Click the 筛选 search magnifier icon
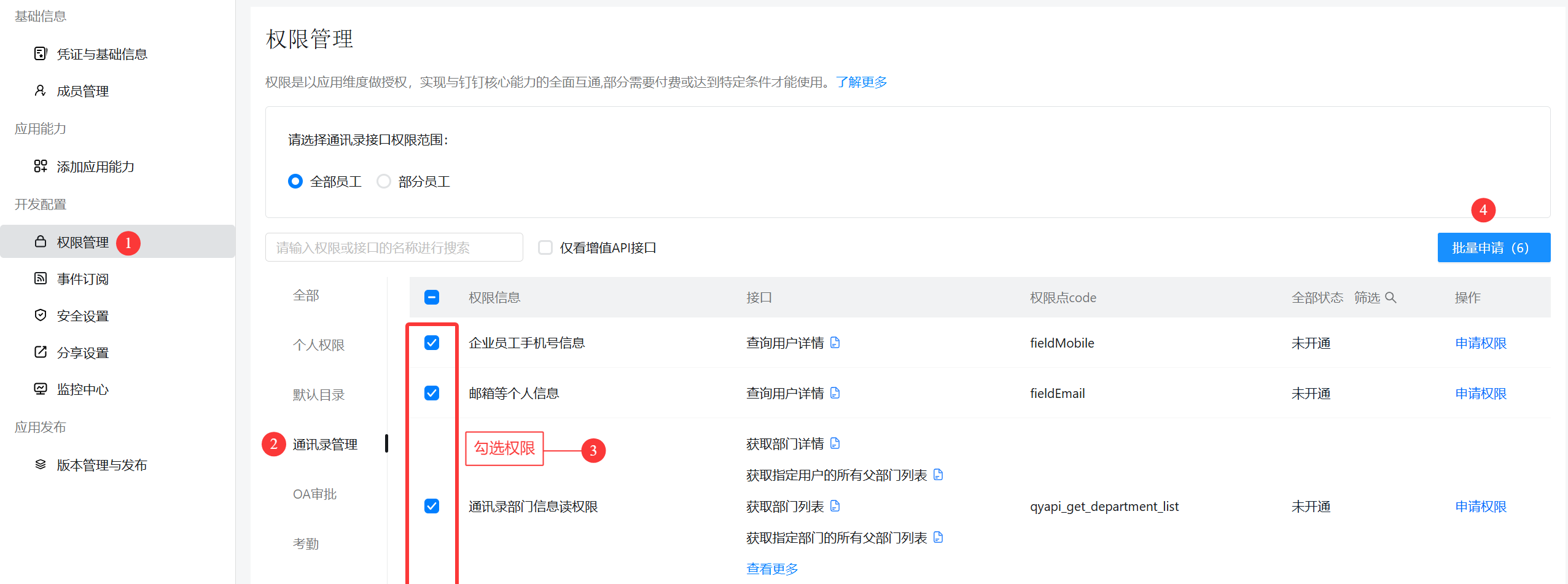Screen dimensions: 1568x584 [x=1391, y=298]
